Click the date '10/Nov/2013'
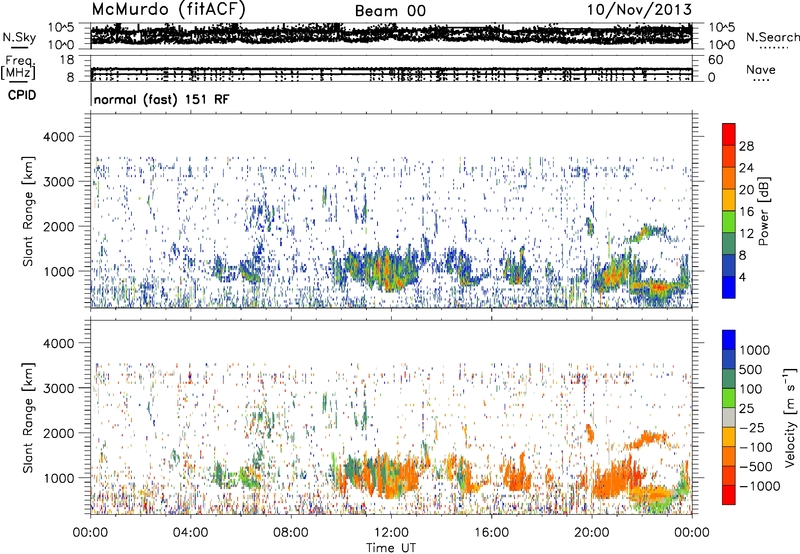 coord(640,10)
